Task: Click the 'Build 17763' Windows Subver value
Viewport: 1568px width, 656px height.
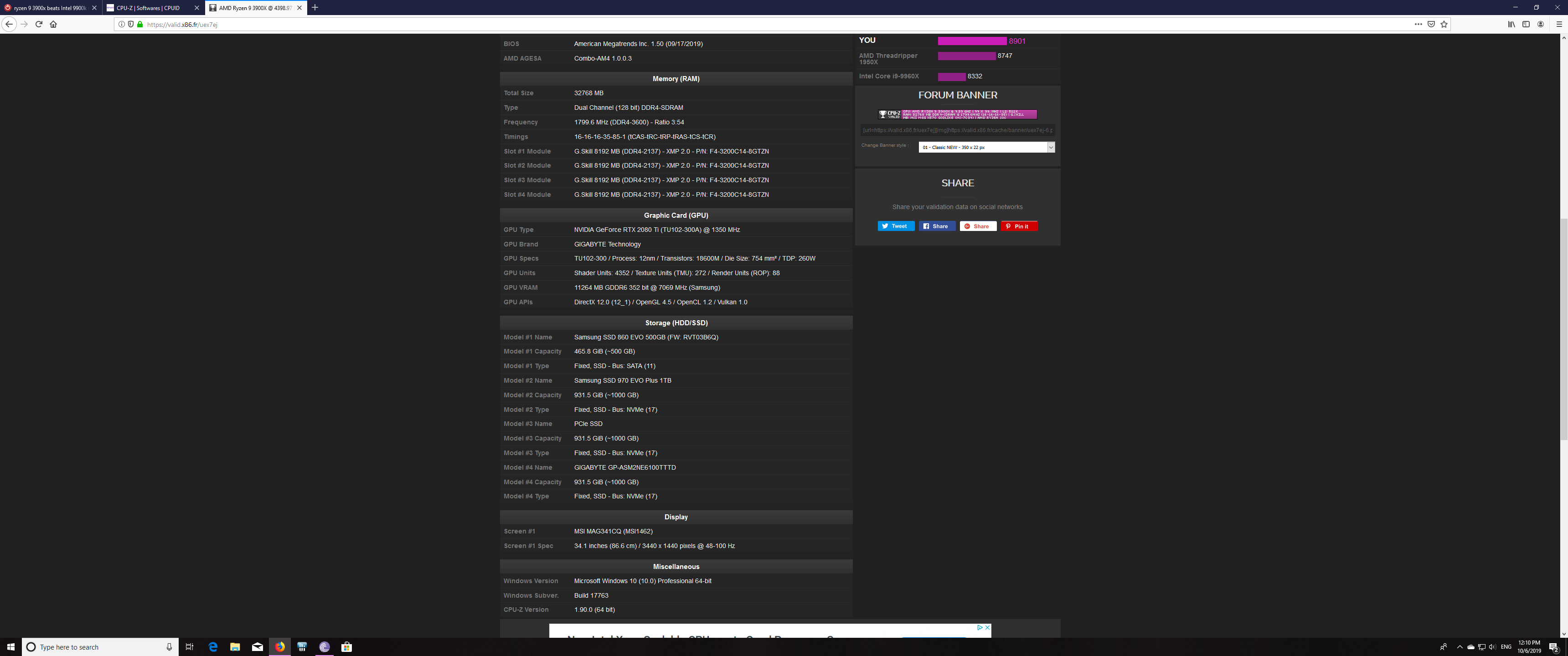Action: pos(591,596)
